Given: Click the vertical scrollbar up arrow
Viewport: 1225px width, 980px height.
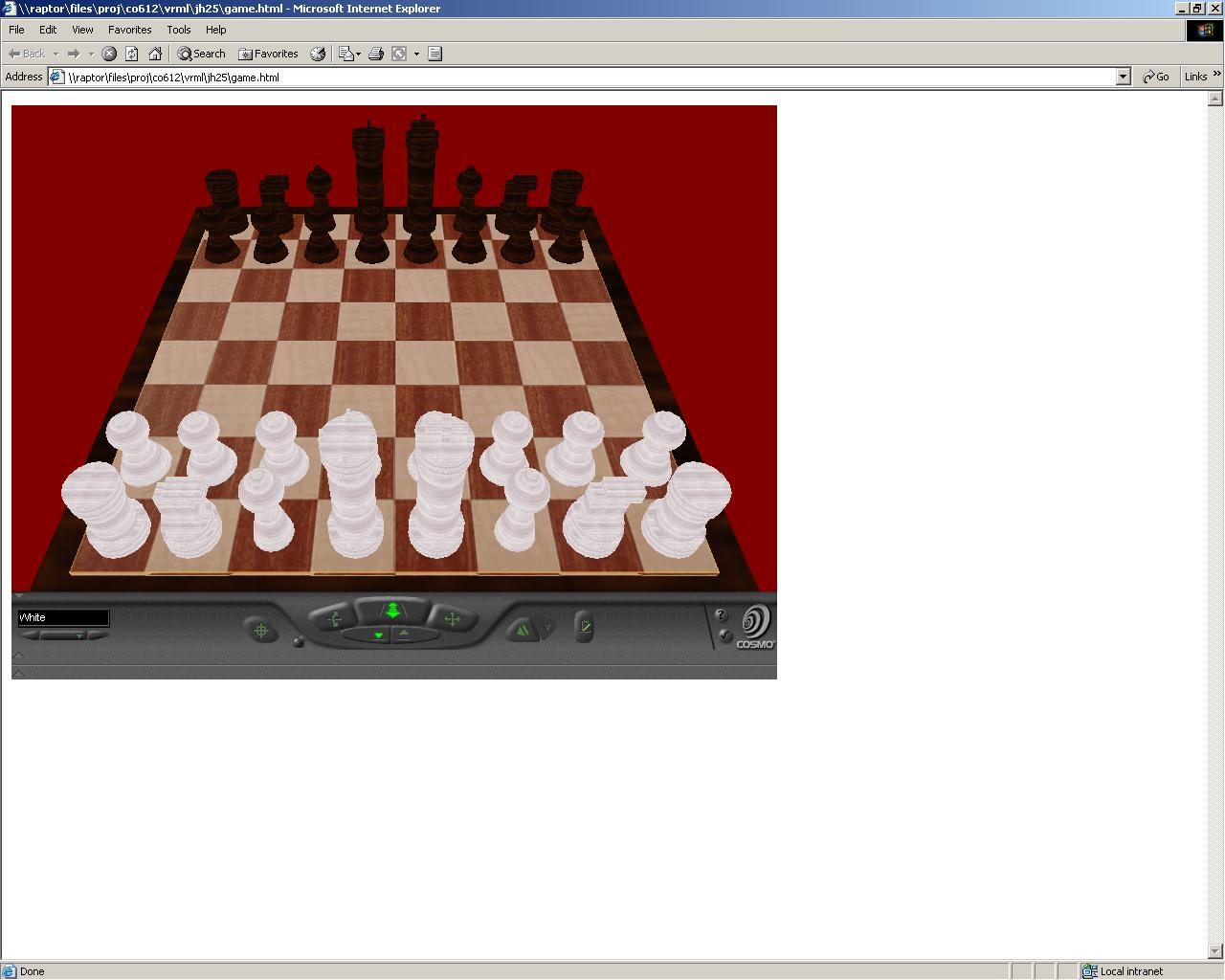Looking at the screenshot, I should tap(1216, 98).
